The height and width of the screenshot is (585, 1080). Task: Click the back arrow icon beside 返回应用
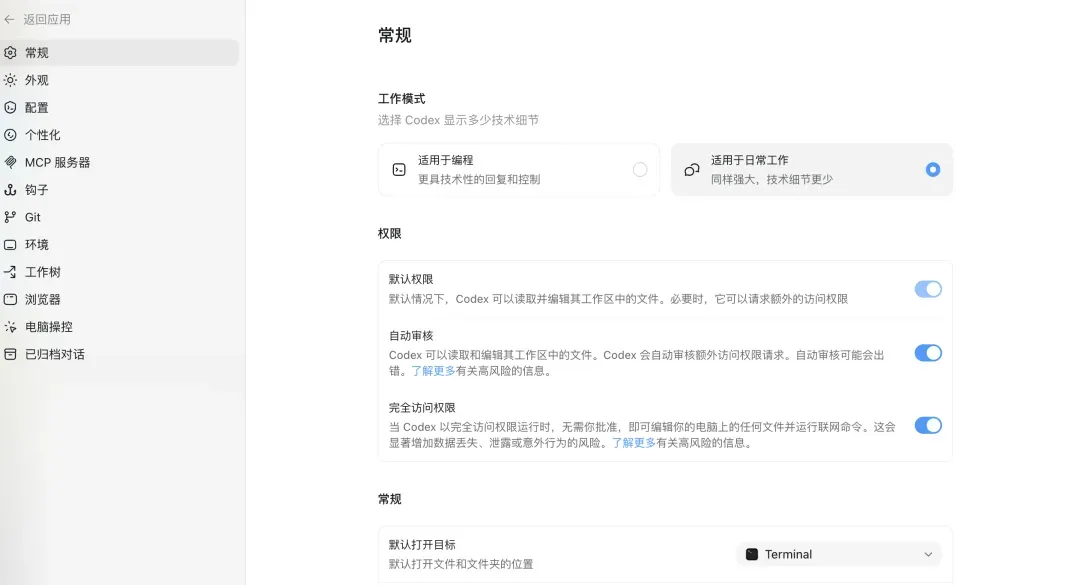pos(10,19)
